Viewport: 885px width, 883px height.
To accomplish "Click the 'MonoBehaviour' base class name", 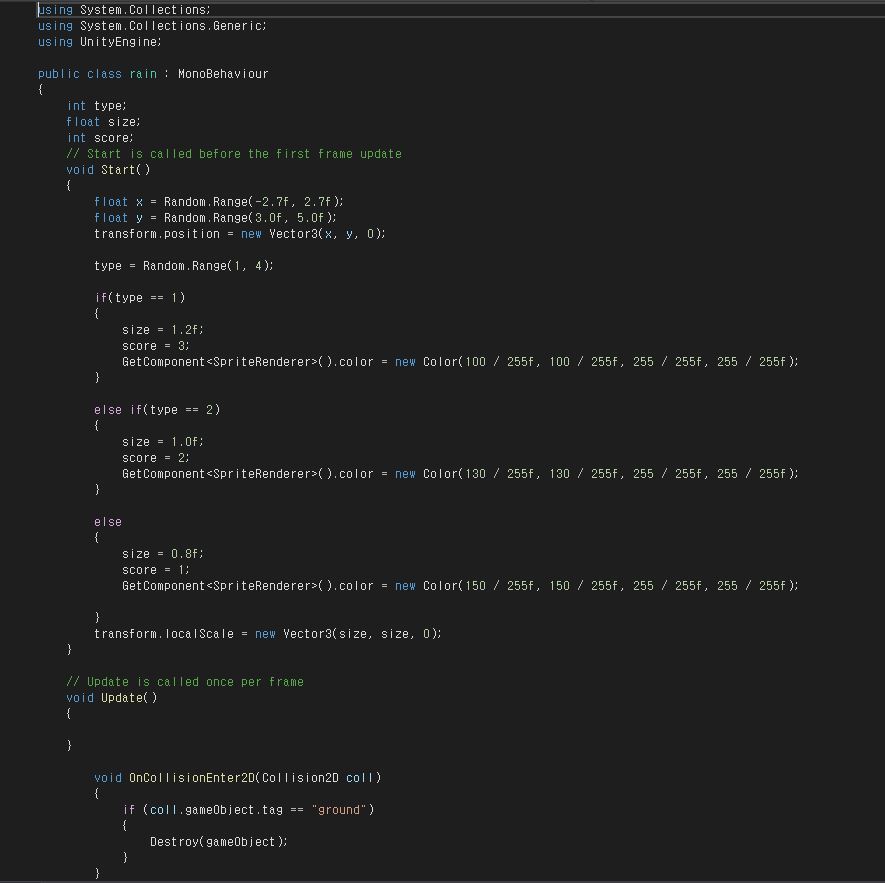I will point(223,74).
